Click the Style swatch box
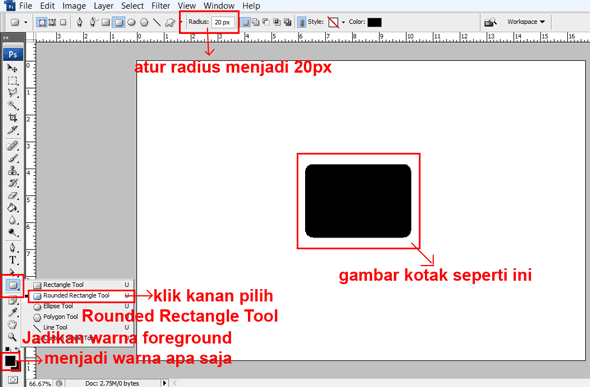590x387 pixels. point(333,22)
